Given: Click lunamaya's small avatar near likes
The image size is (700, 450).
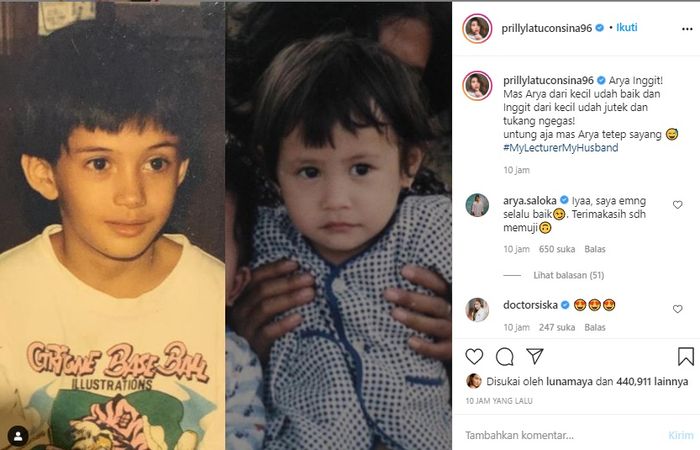Looking at the screenshot, I should 474,381.
